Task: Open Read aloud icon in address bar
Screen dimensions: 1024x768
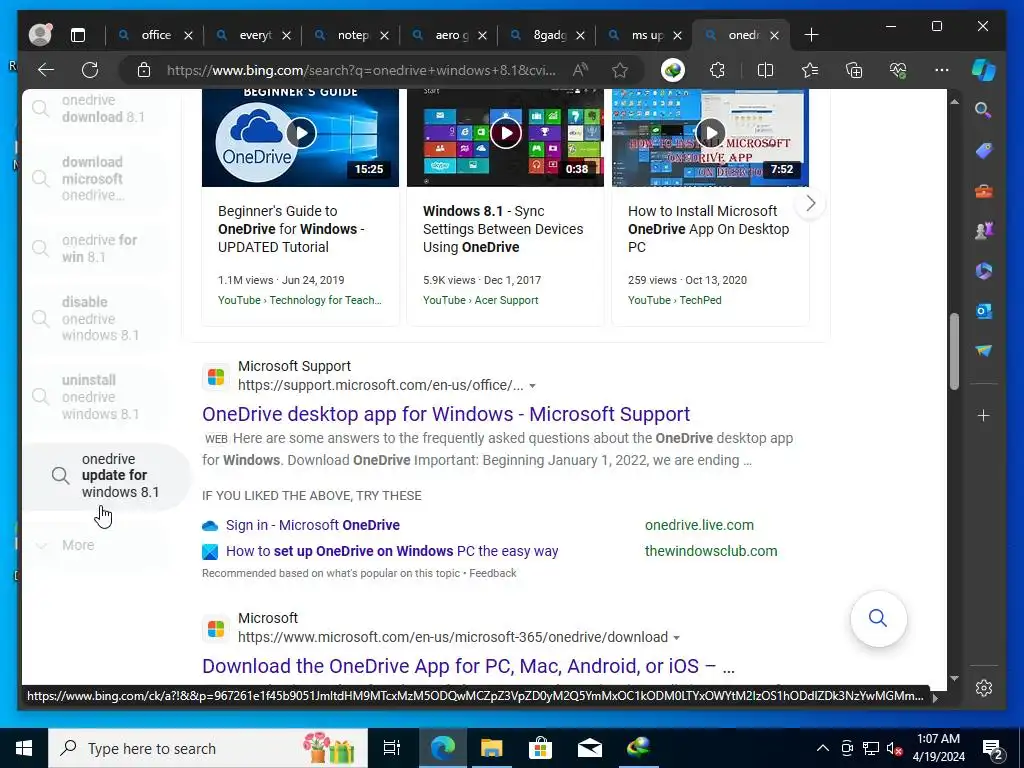Action: point(580,70)
